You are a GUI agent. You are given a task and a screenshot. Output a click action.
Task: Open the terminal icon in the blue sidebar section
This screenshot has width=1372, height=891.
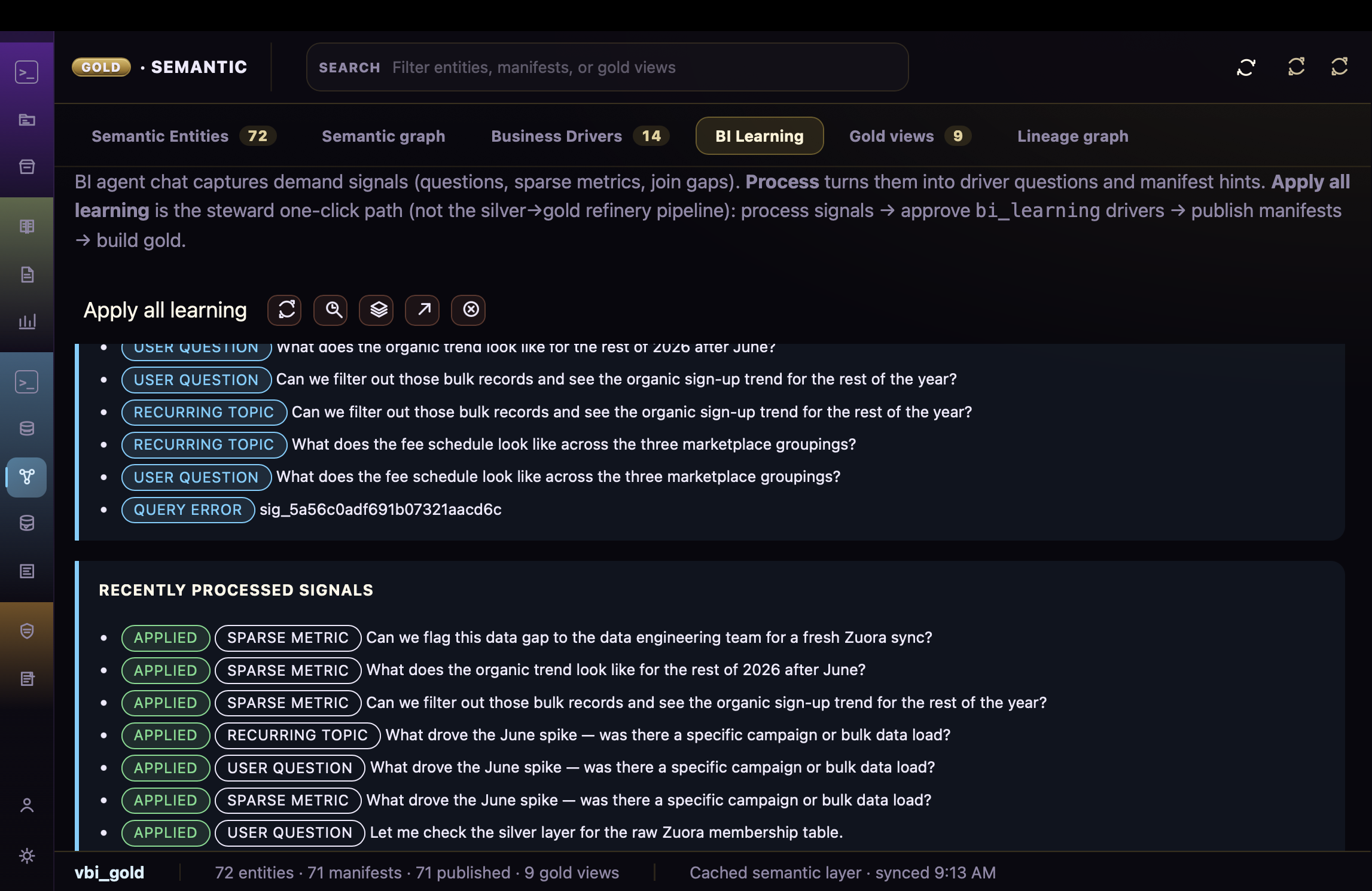click(27, 382)
